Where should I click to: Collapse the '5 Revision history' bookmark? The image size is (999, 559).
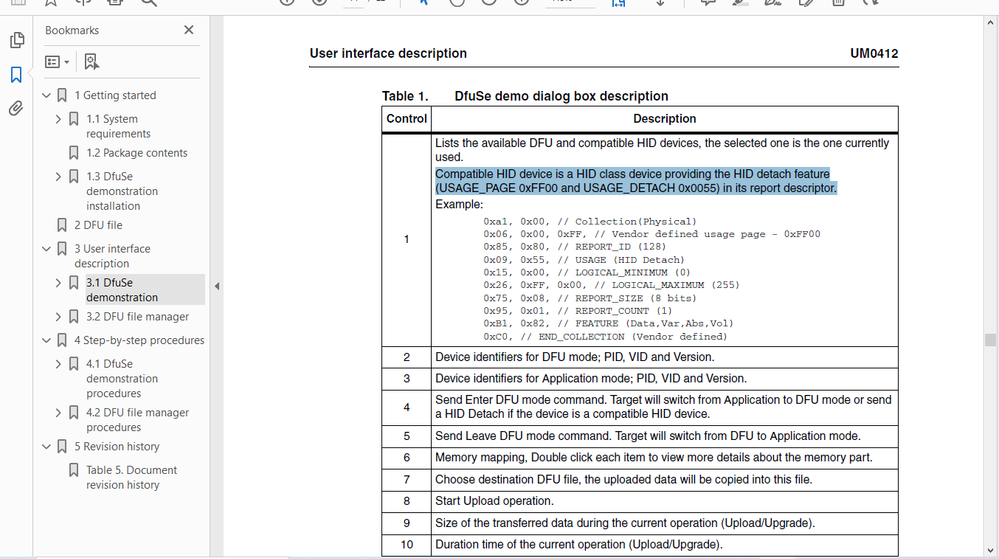(46, 446)
